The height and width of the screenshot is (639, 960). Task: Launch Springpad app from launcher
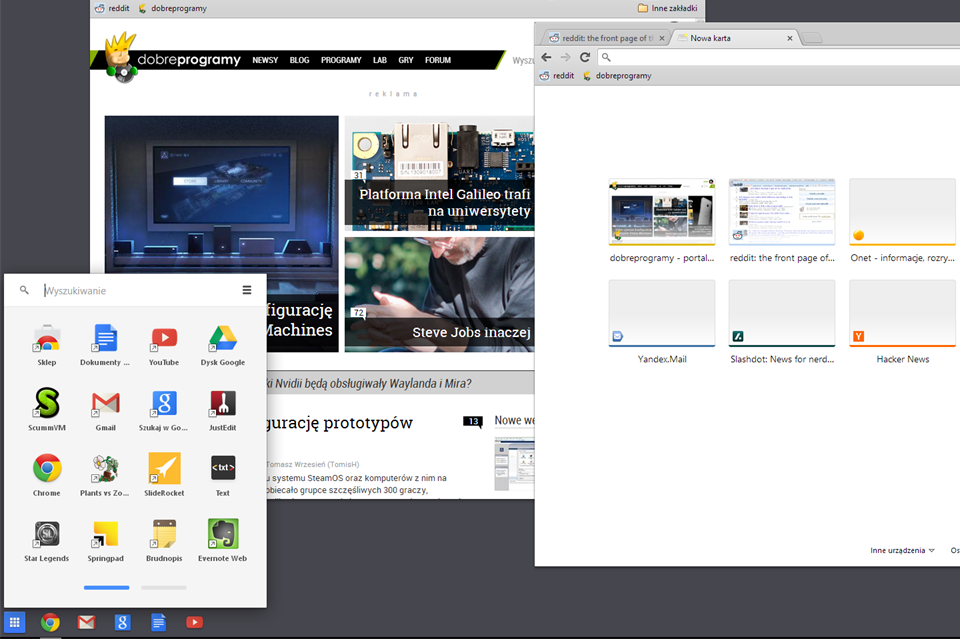105,541
